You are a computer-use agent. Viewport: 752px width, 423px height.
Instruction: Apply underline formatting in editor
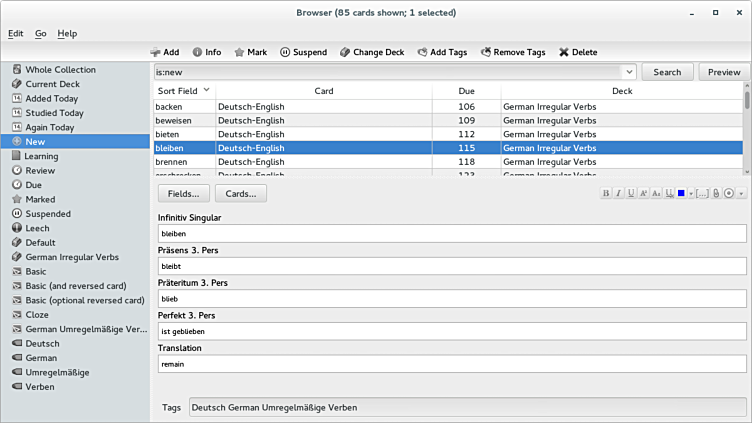(630, 193)
